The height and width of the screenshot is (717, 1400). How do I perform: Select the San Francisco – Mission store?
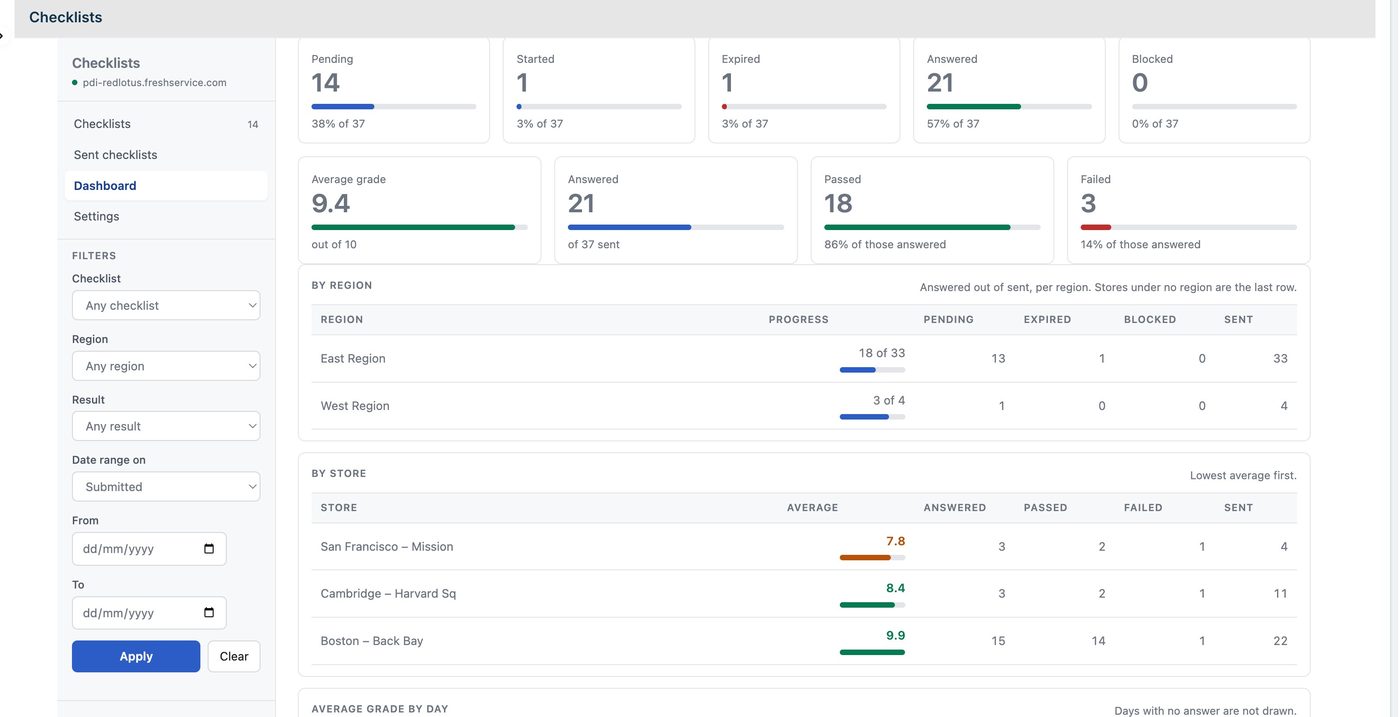coord(387,547)
